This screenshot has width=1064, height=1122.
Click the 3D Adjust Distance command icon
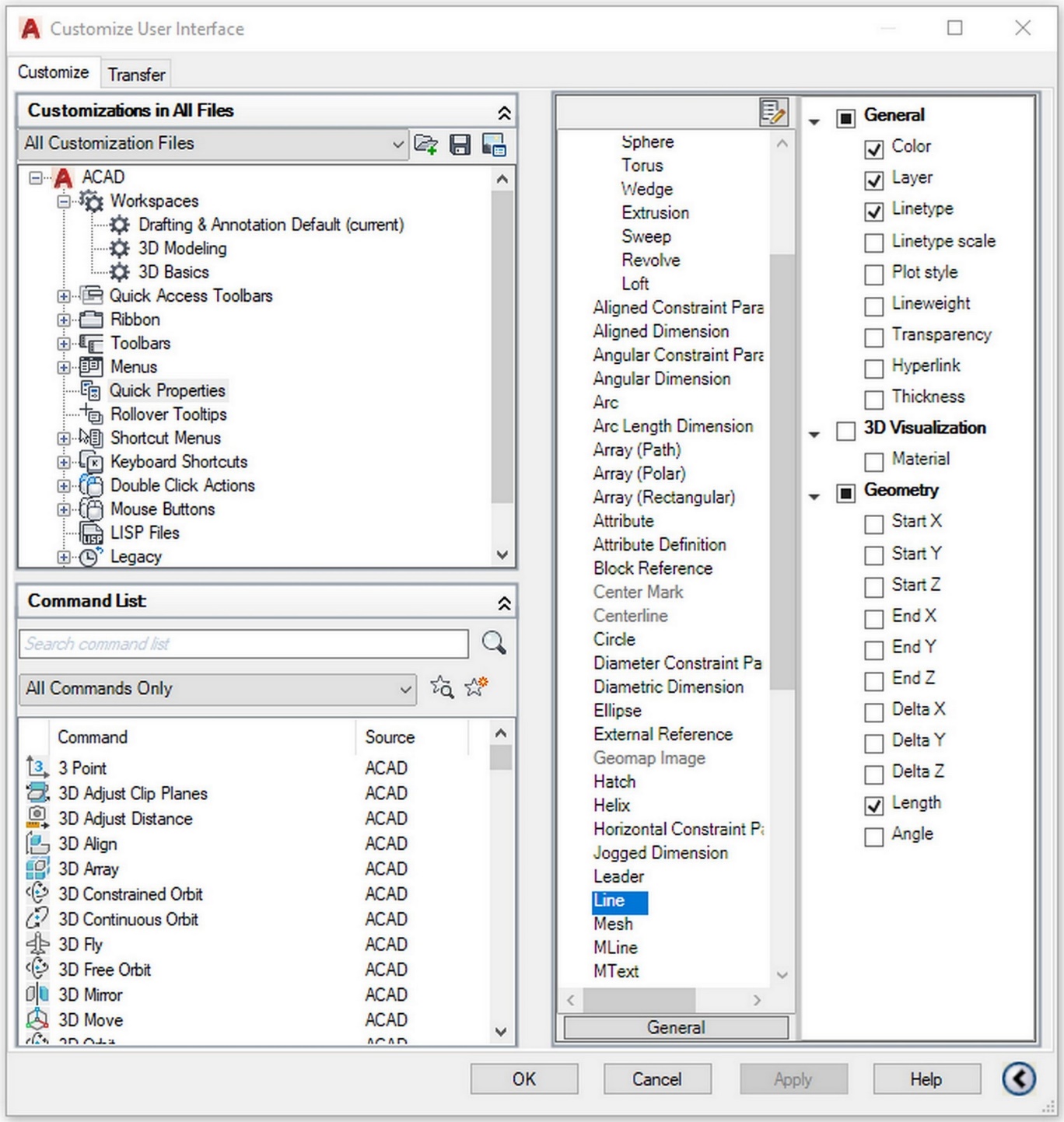click(37, 818)
